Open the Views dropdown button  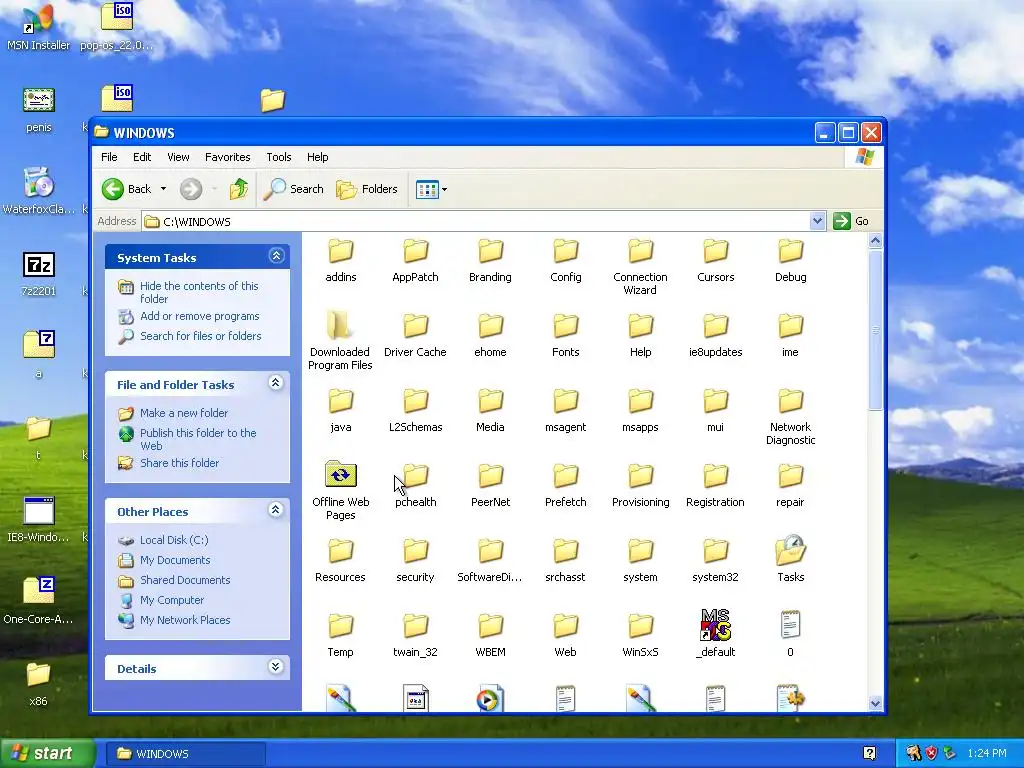click(x=431, y=189)
